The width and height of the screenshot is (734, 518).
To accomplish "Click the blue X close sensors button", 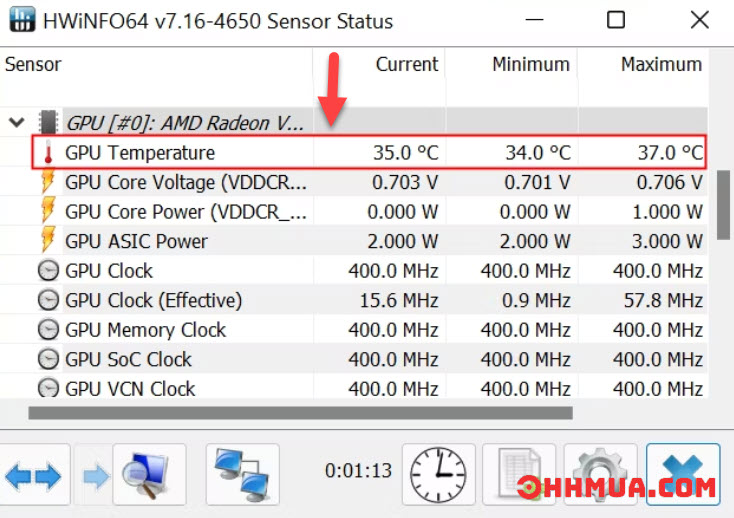I will coord(683,474).
